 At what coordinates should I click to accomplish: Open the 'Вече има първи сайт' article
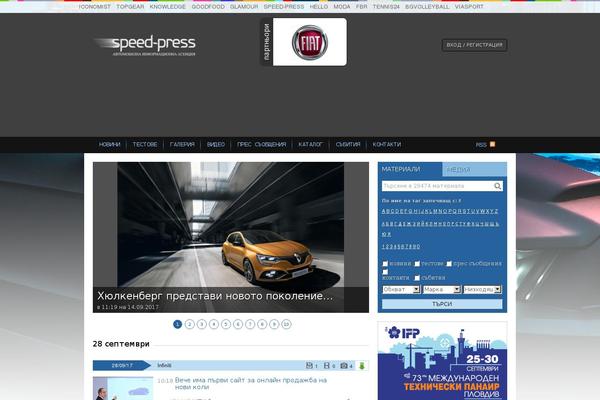tap(251, 384)
